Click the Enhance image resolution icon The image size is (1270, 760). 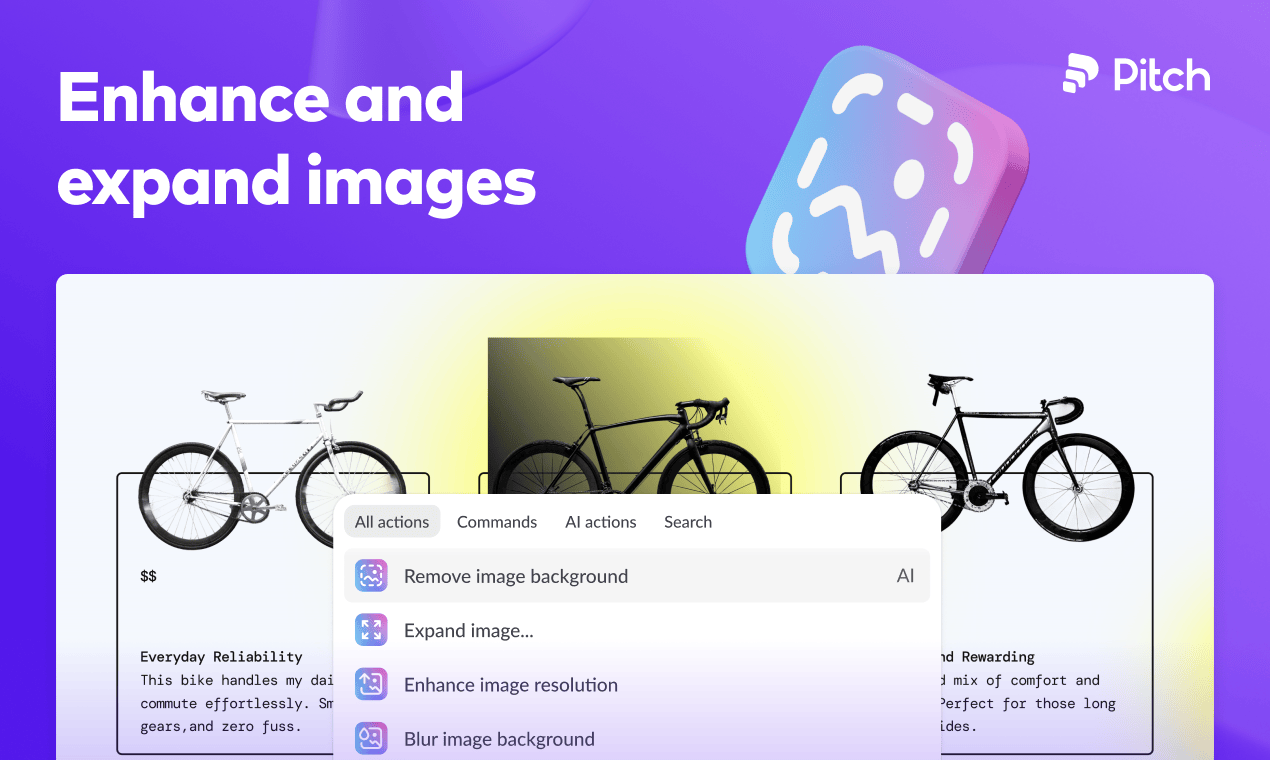[x=371, y=685]
